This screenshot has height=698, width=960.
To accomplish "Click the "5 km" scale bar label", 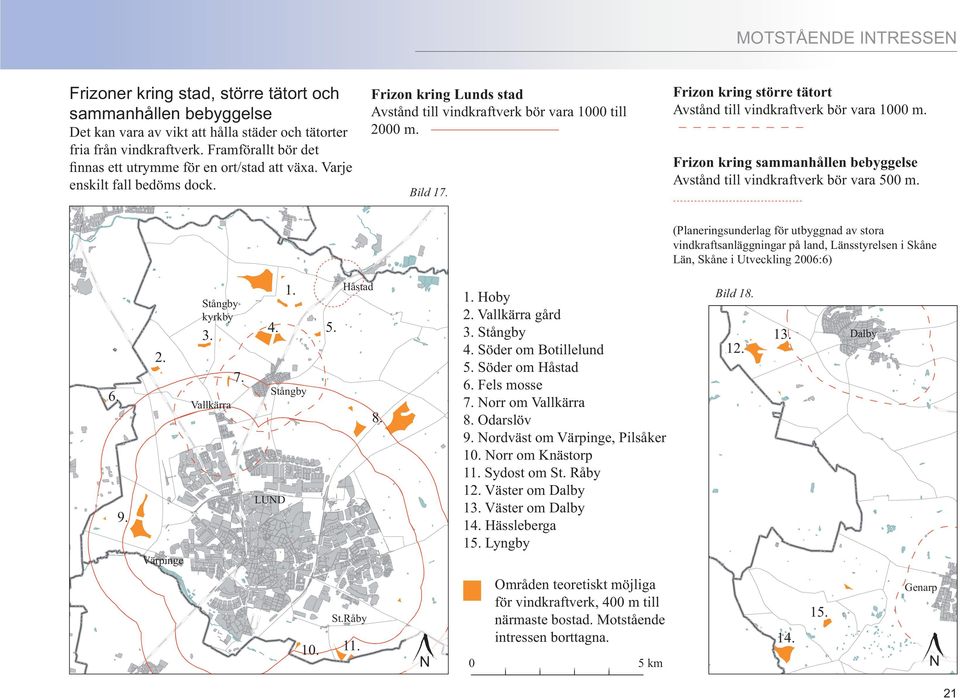I will (651, 663).
